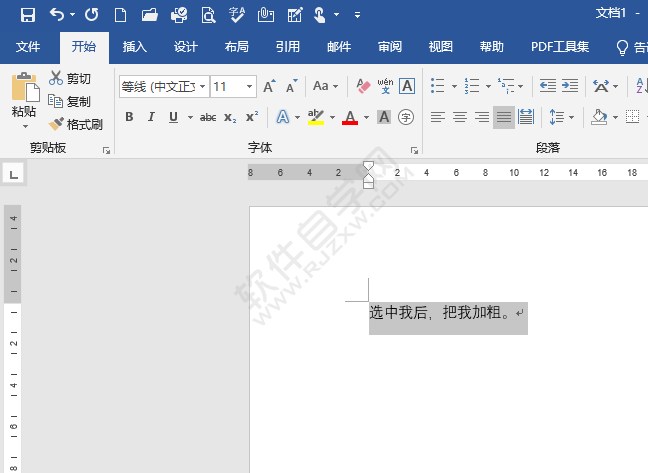Clear all formatting with eraser icon
This screenshot has height=473, width=648.
coord(363,86)
